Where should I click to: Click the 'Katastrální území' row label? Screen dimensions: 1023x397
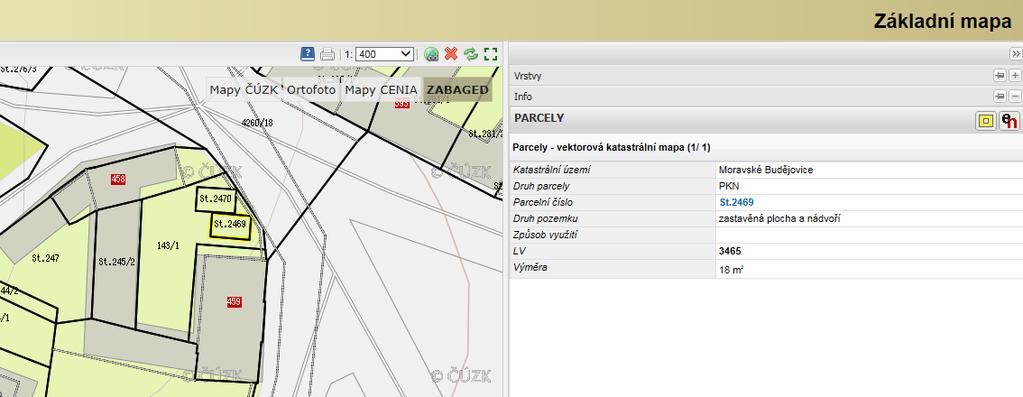coord(552,170)
